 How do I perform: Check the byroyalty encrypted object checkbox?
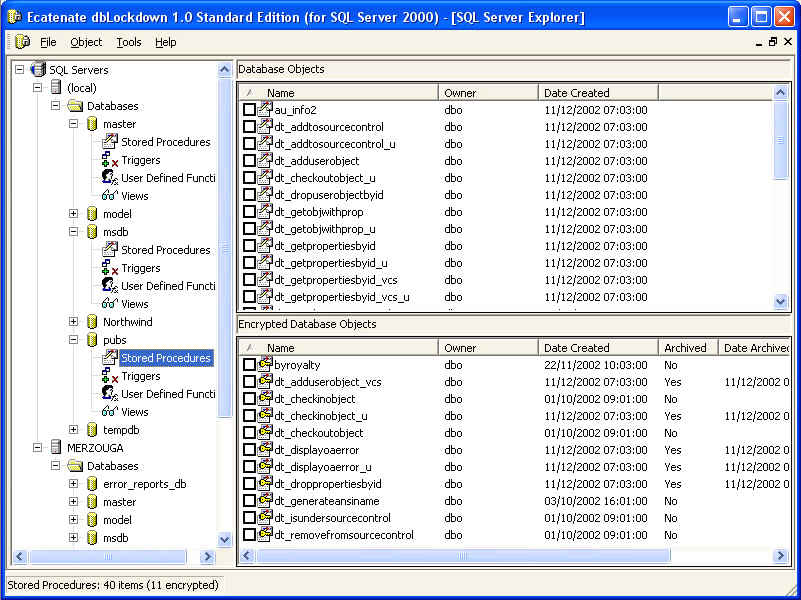[x=249, y=365]
